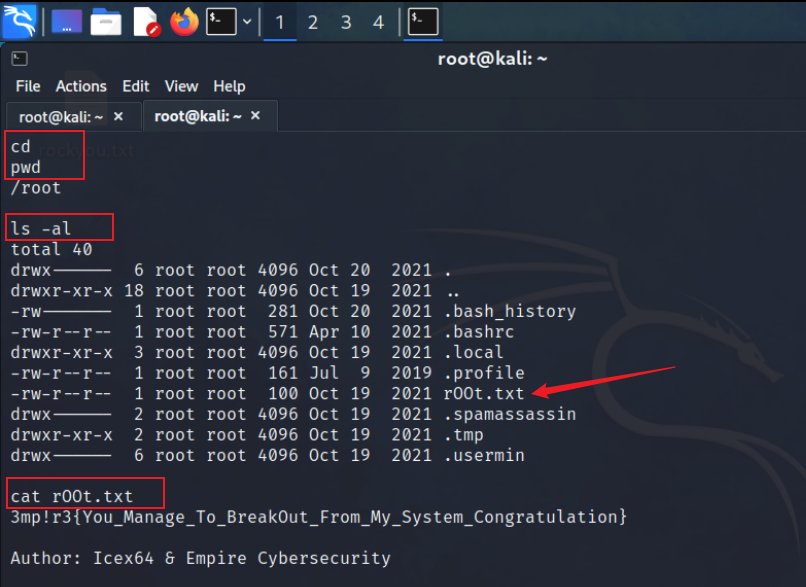This screenshot has width=806, height=587.
Task: Open the File menu
Action: tap(28, 87)
